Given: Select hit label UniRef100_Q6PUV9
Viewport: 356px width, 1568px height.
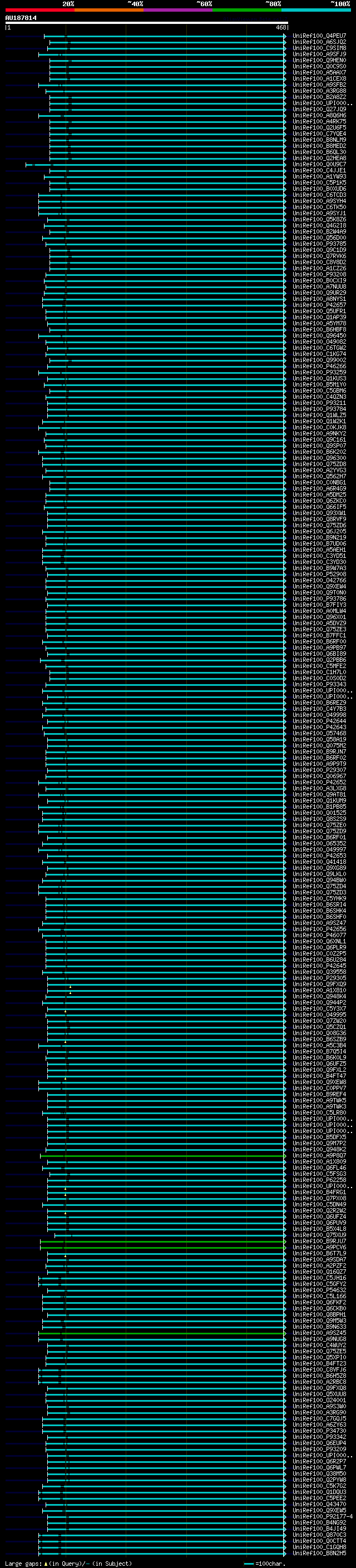Looking at the screenshot, I should coord(319,1223).
